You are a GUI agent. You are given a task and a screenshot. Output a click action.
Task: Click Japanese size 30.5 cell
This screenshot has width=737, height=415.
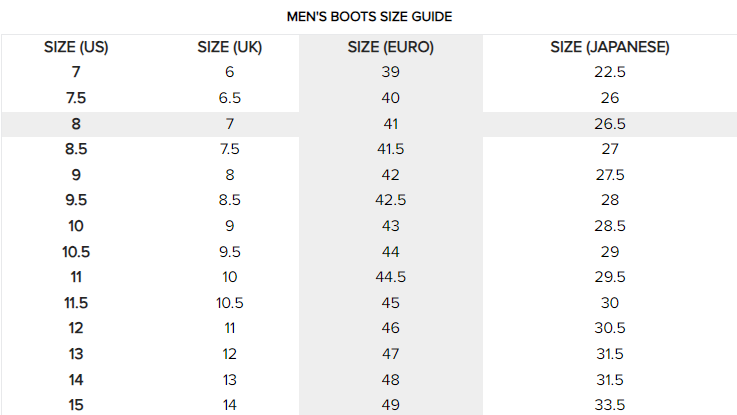coord(610,328)
